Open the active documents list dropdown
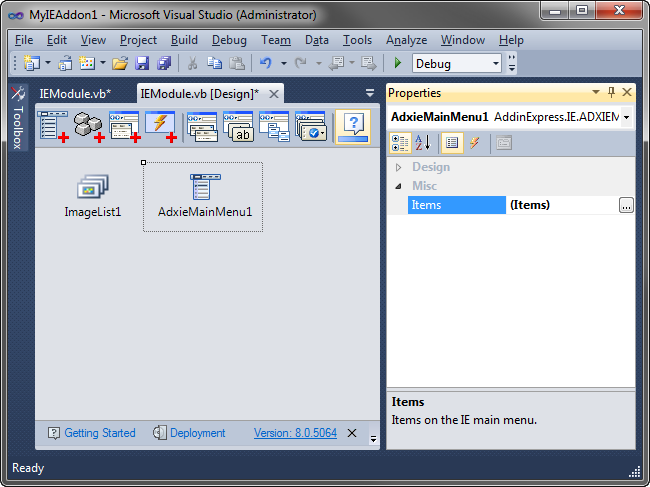The width and height of the screenshot is (650, 487). (370, 93)
